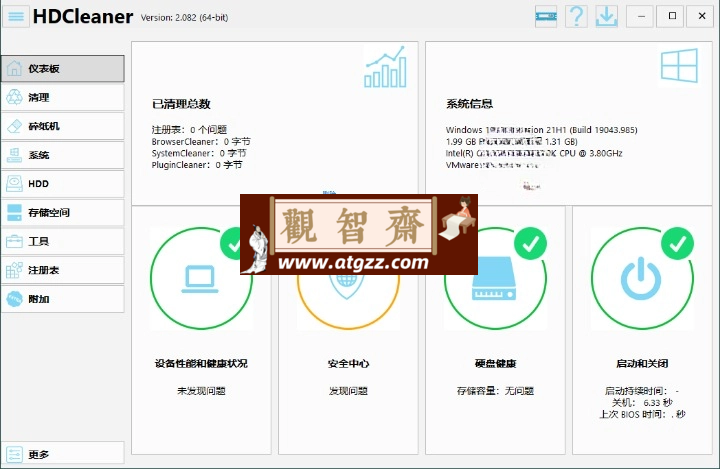The height and width of the screenshot is (469, 720).
Task: Click the PluginCleaner: 0 字节 line
Action: (197, 164)
